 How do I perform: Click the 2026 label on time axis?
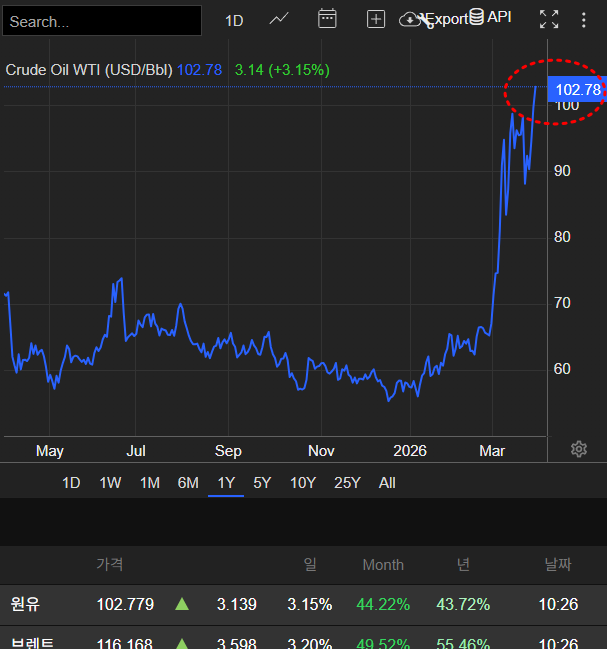coord(410,451)
